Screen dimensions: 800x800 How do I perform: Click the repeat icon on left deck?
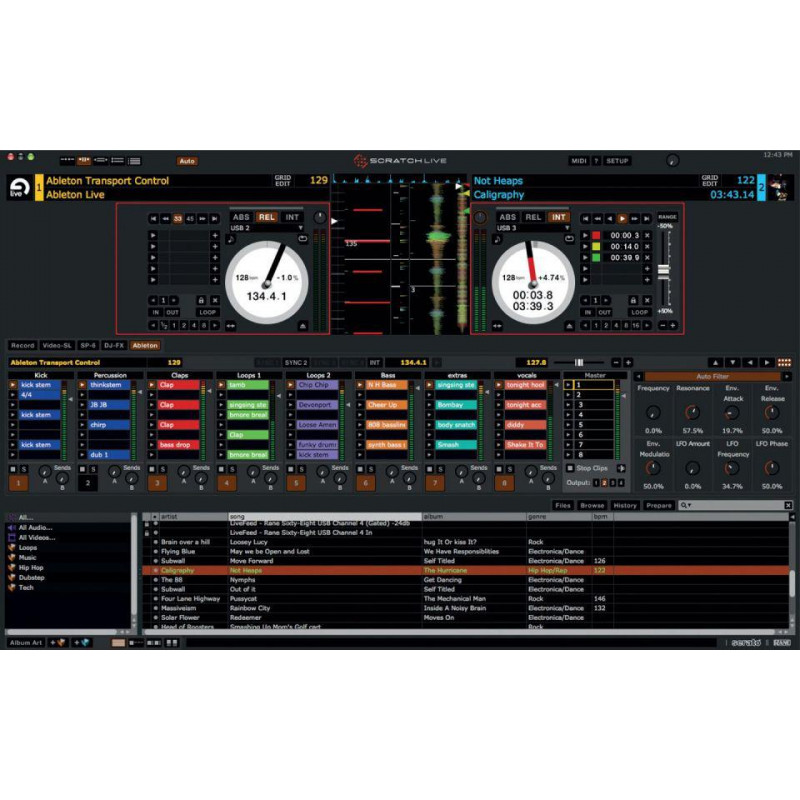(x=303, y=239)
